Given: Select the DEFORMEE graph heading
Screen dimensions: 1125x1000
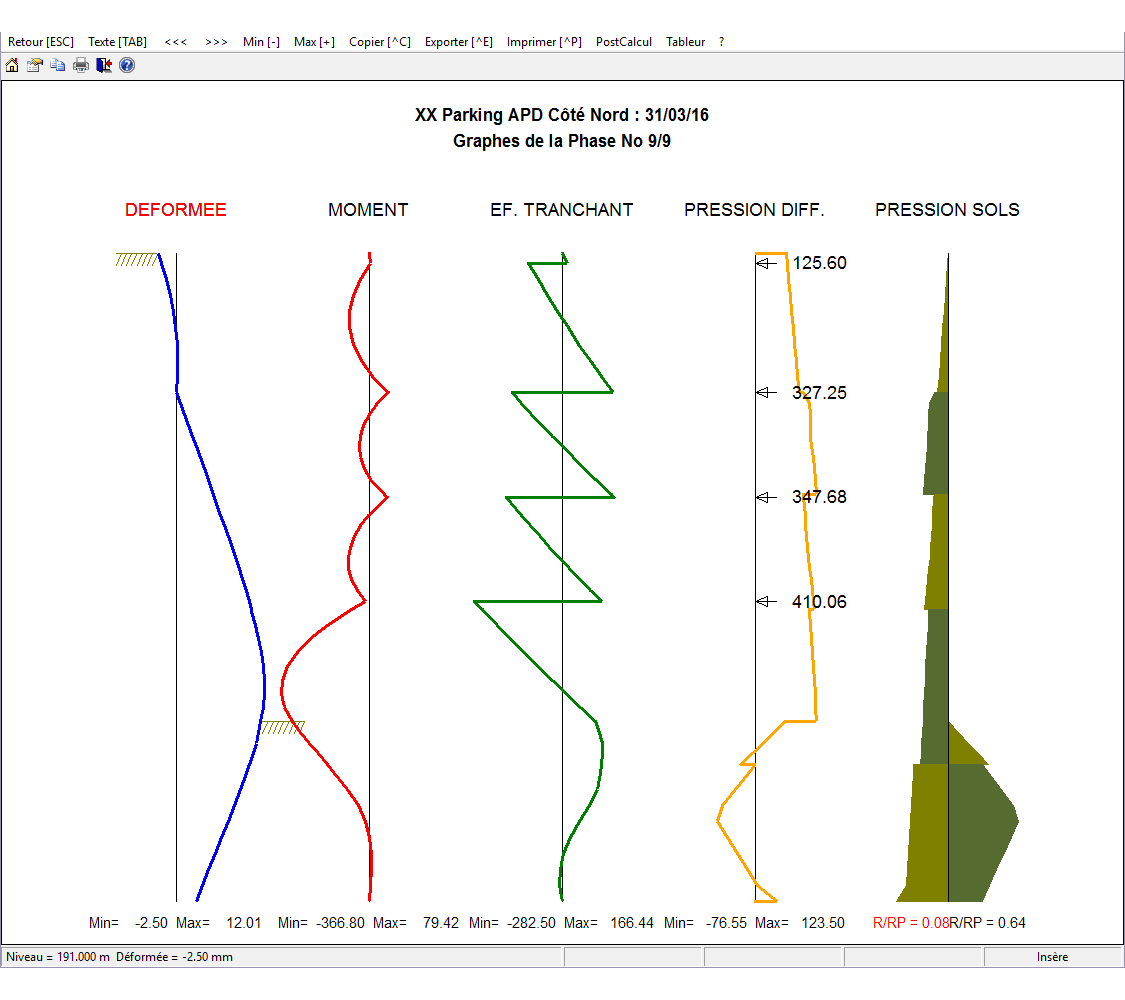Looking at the screenshot, I should click(176, 209).
